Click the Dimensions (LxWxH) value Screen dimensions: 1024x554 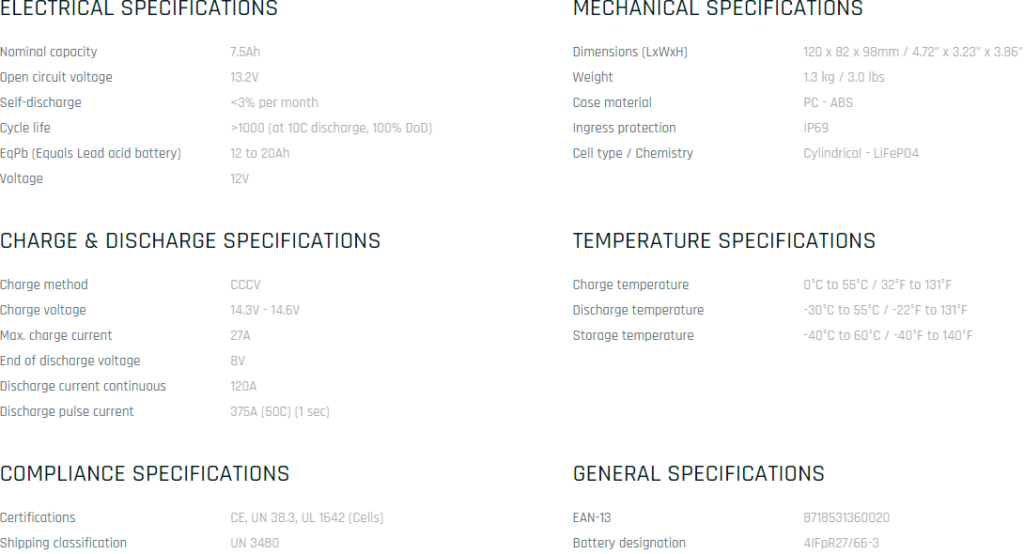coord(912,52)
